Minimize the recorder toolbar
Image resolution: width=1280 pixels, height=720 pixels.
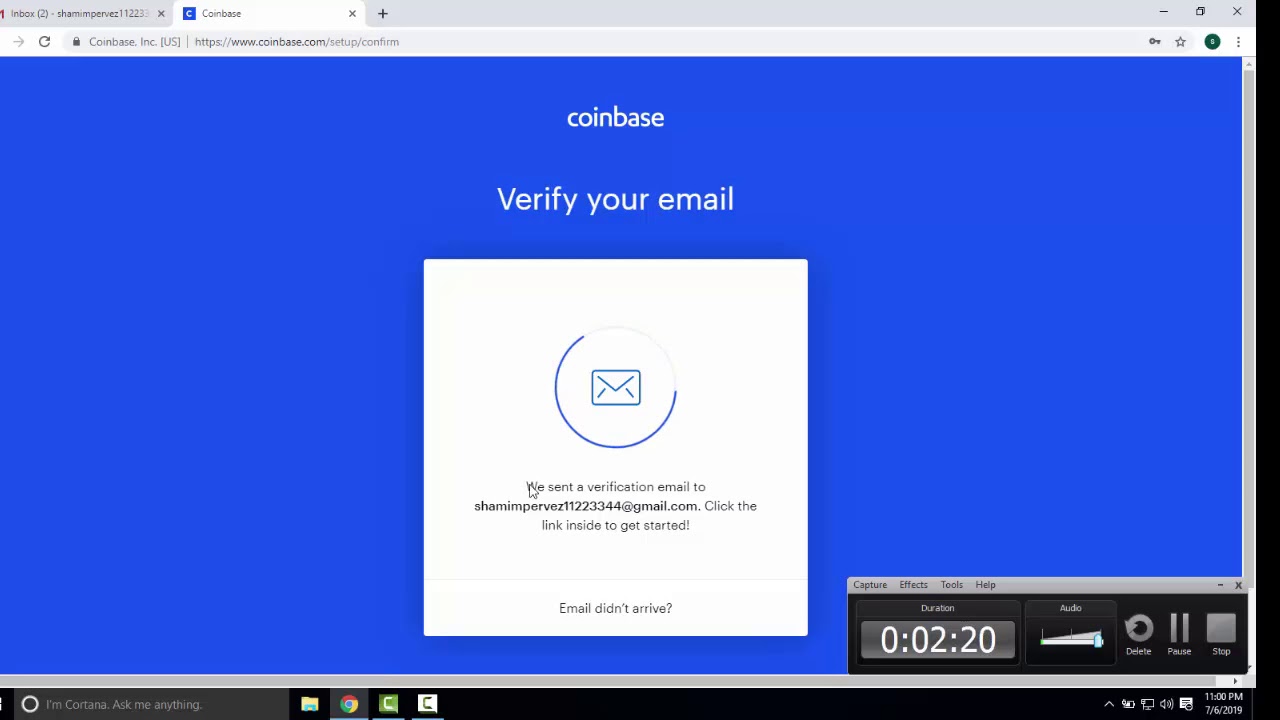[x=1220, y=585]
